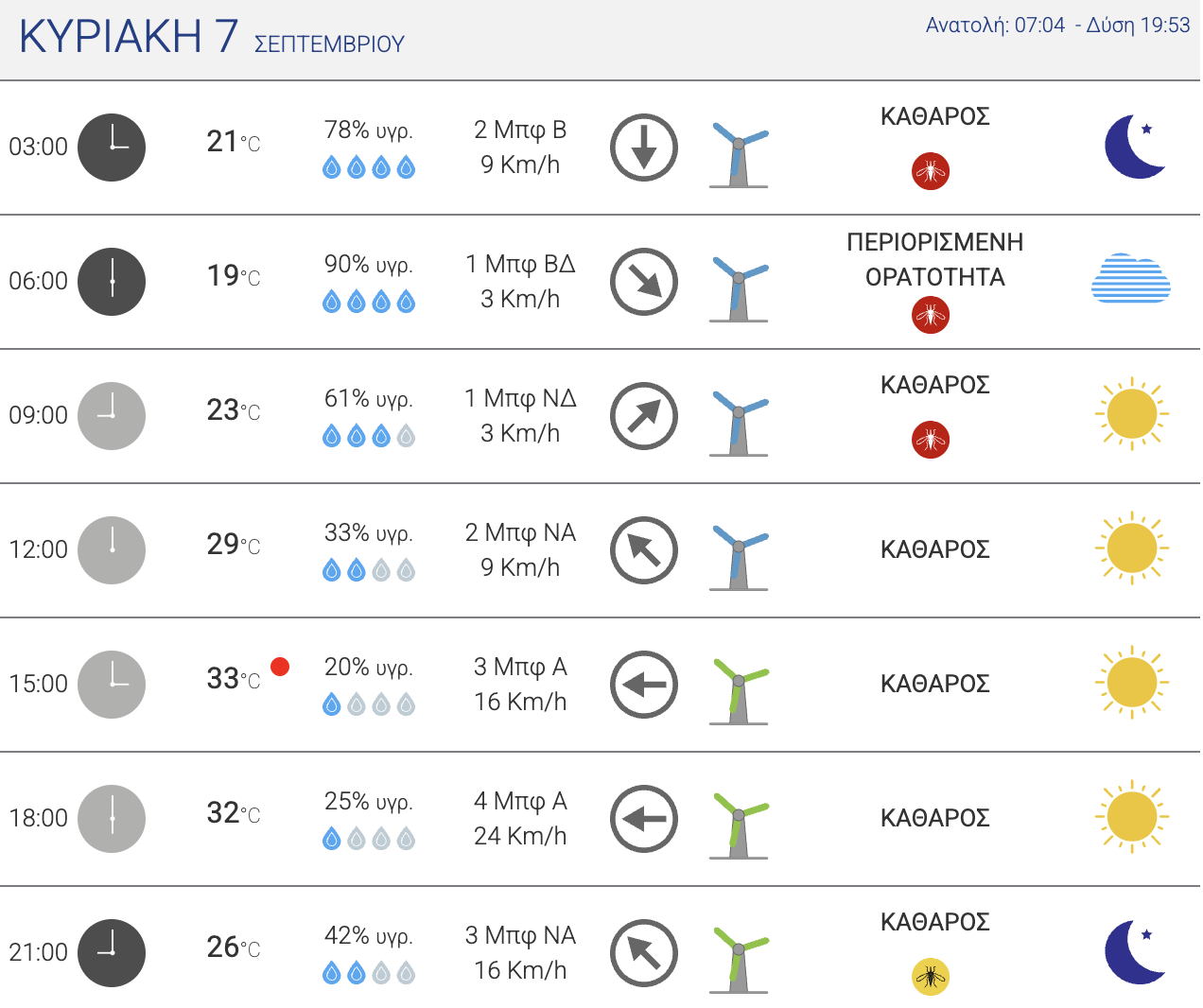The height and width of the screenshot is (1008, 1203).
Task: Click the red mosquito icon in the 03:00 row
Action: tap(931, 171)
